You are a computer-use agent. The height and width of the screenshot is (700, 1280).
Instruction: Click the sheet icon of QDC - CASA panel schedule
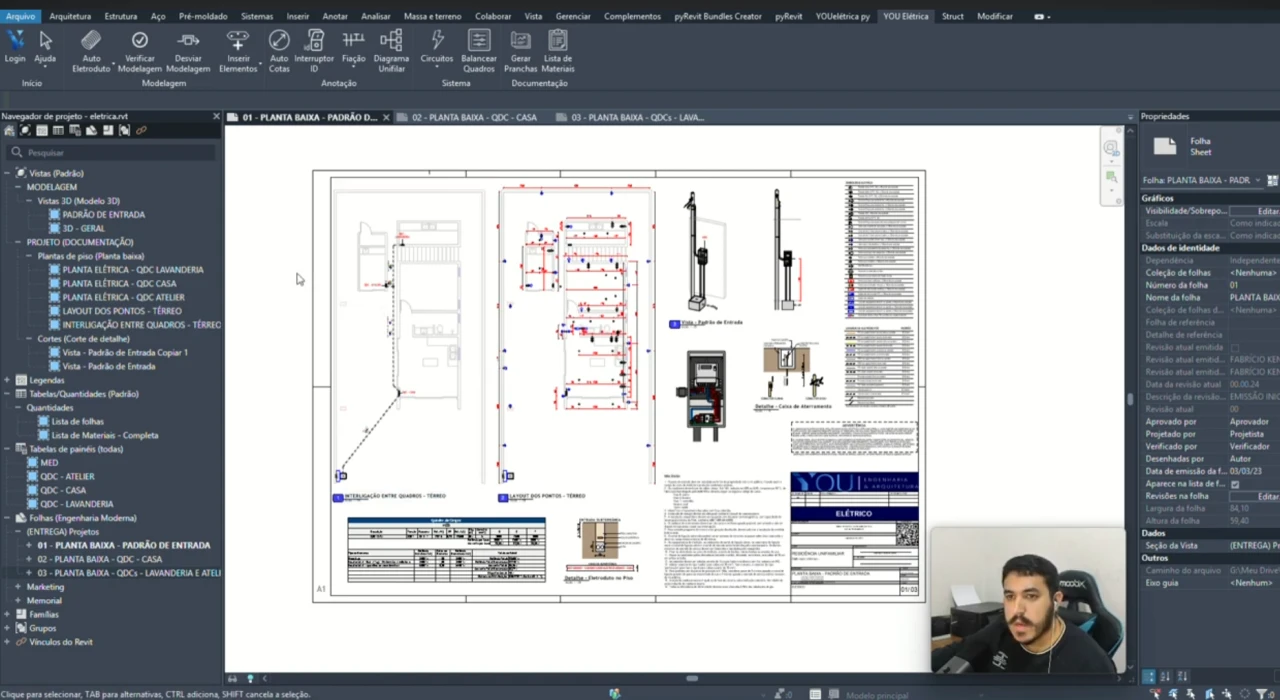(31, 490)
